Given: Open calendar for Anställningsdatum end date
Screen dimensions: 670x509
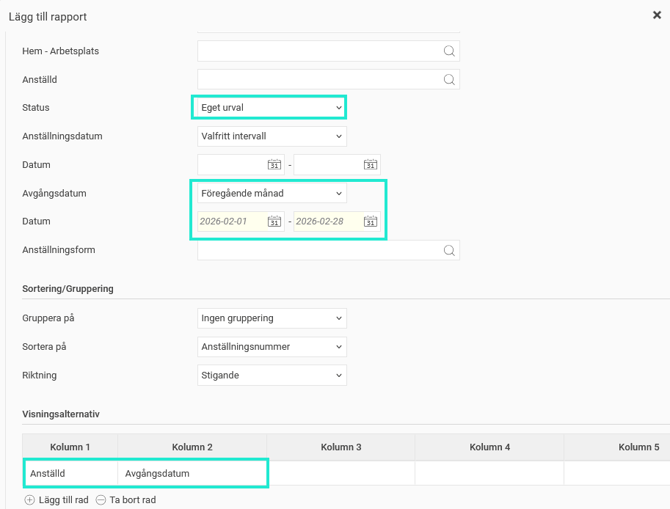Looking at the screenshot, I should pos(370,165).
